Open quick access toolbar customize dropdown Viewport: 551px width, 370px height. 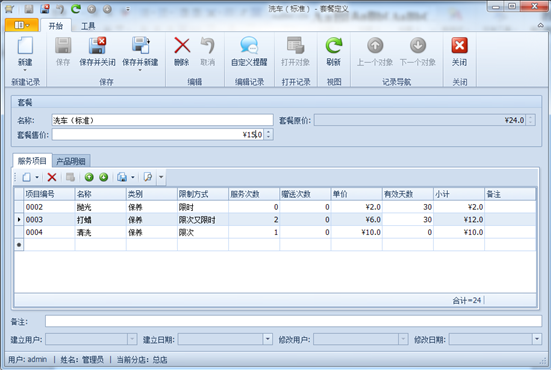(127, 9)
